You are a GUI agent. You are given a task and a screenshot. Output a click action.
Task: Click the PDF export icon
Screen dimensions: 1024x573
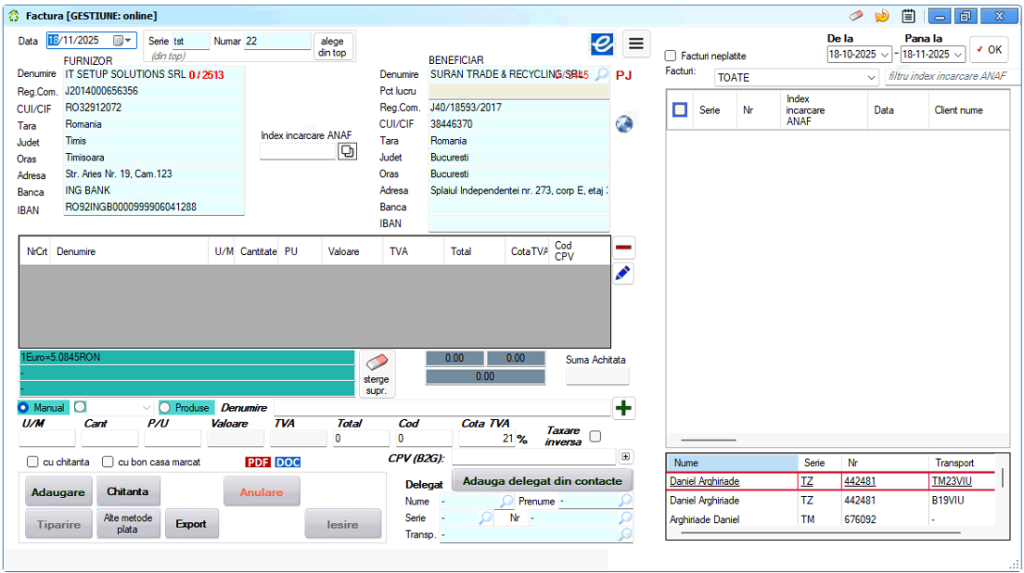(x=258, y=462)
